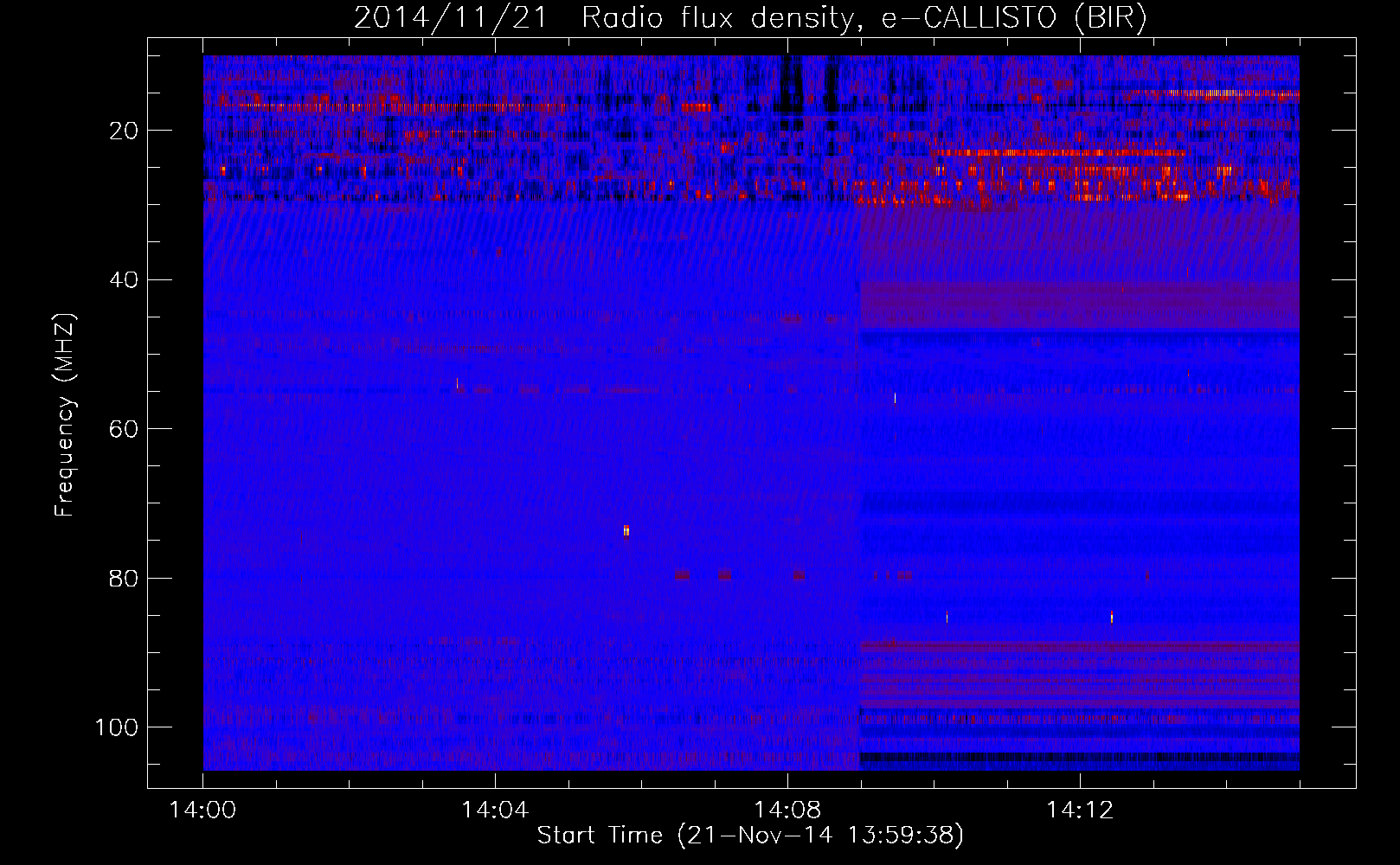Click the plot title '2014/11/21 Radio flux density'

click(x=749, y=18)
